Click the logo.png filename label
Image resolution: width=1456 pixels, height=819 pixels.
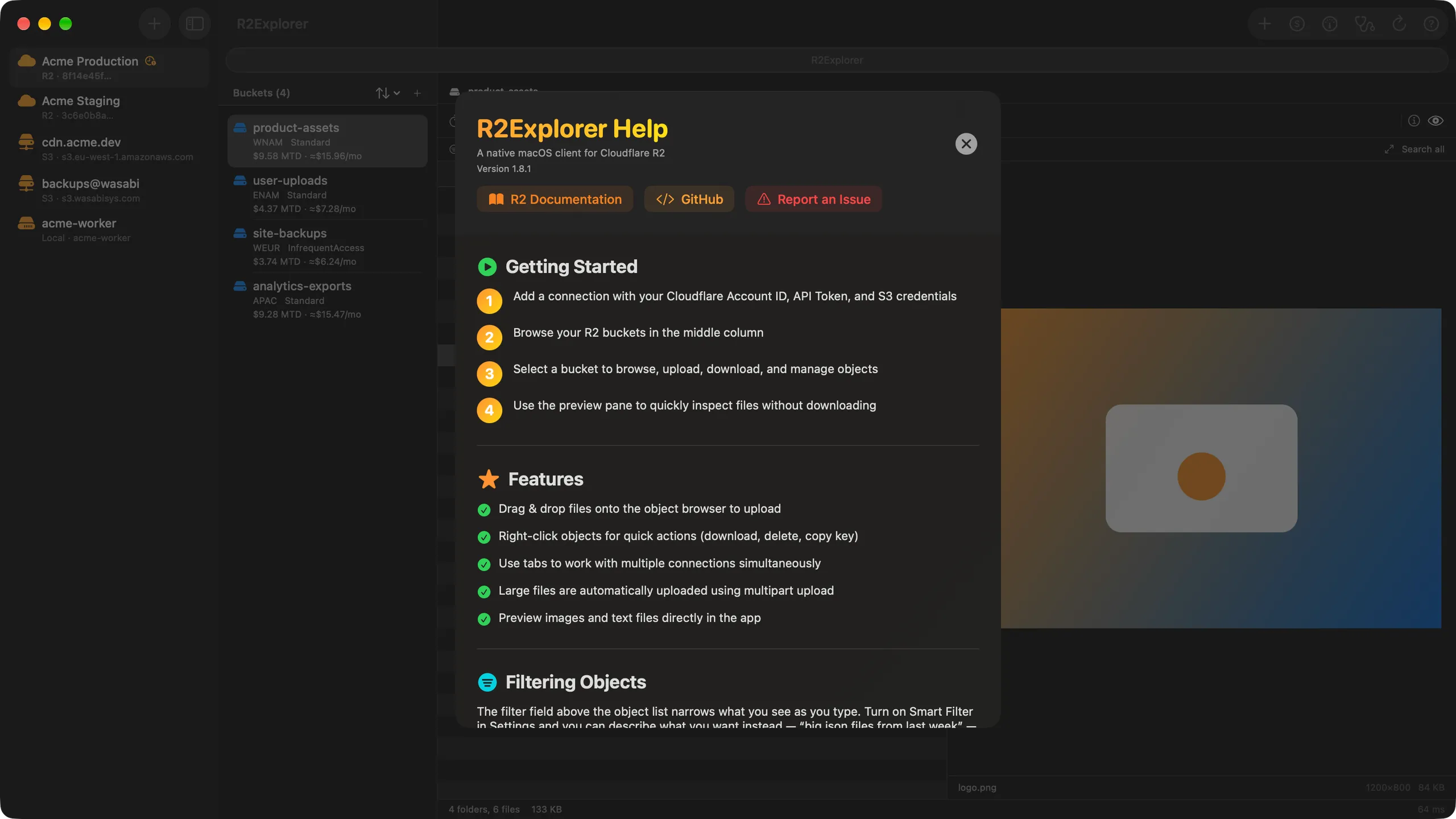[x=977, y=787]
